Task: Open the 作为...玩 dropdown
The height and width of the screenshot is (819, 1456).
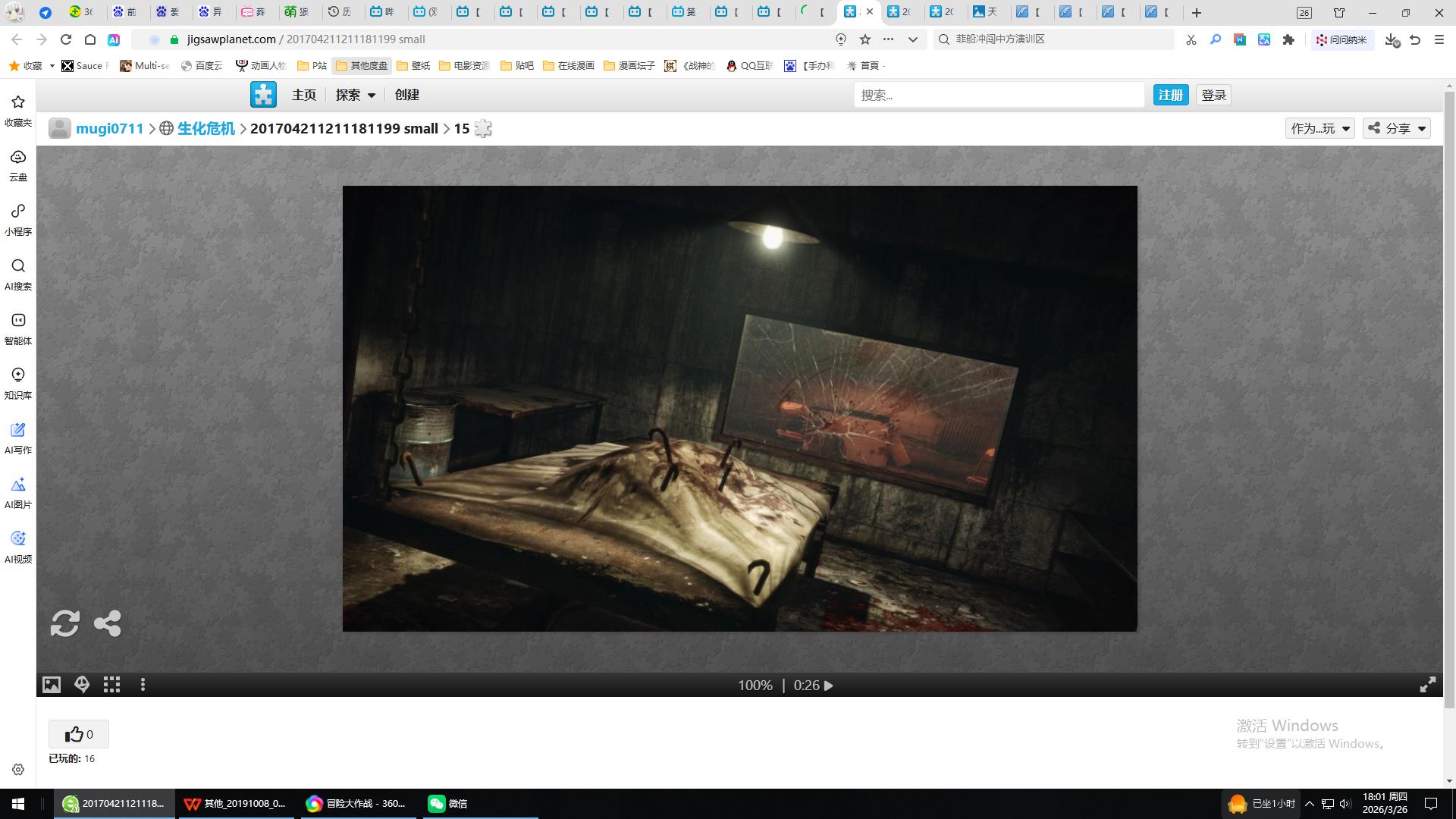Action: point(1319,128)
